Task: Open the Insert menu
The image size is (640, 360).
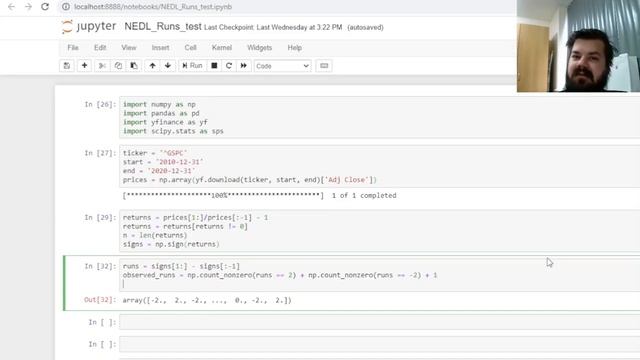Action: pos(160,48)
